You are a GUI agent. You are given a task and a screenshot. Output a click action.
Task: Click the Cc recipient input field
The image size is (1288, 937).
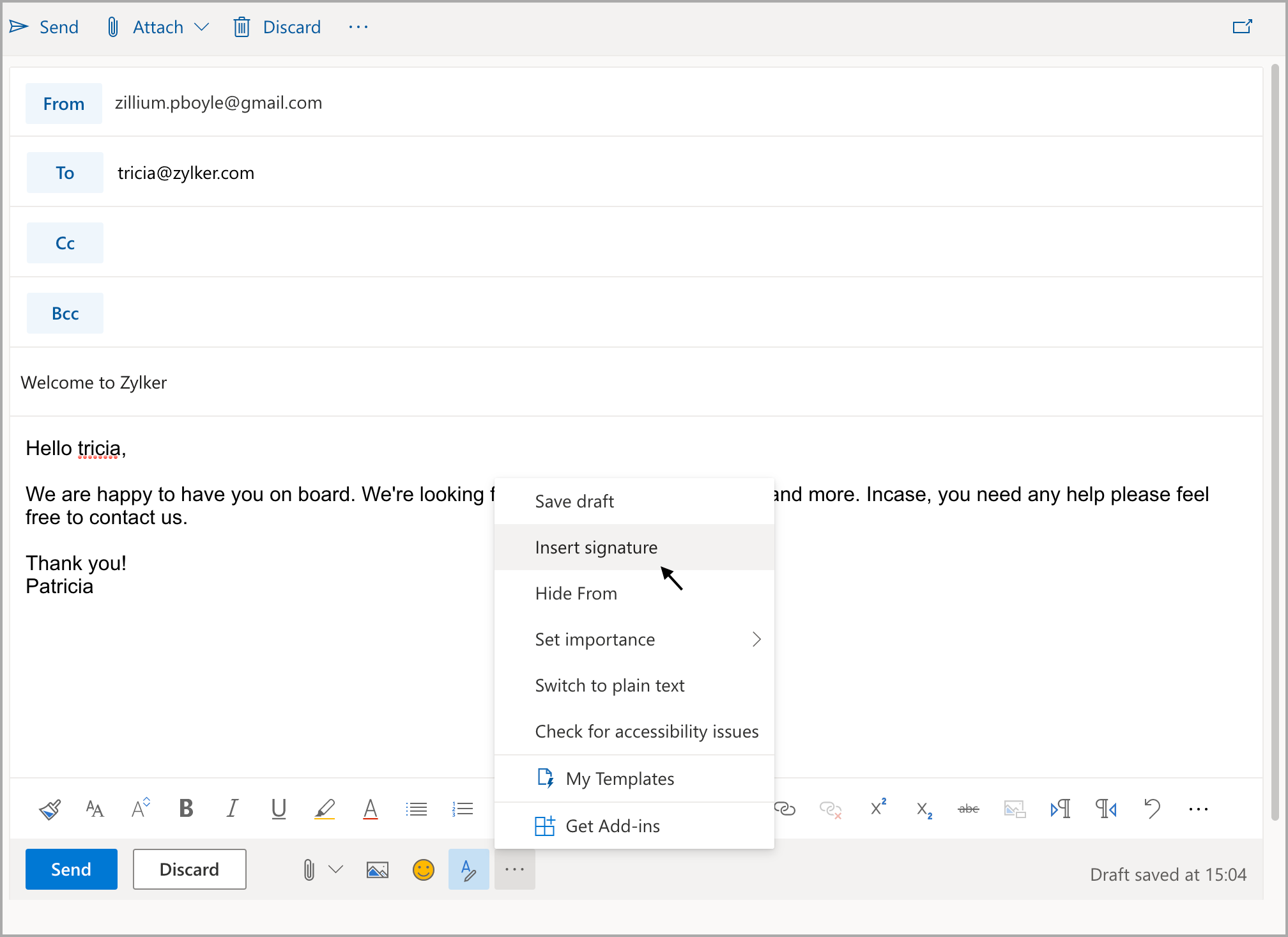[677, 243]
